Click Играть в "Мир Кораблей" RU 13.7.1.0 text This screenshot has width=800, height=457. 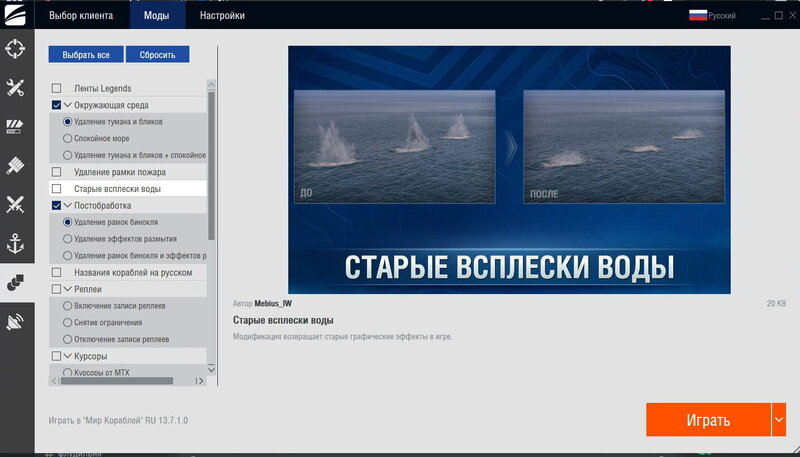click(x=118, y=421)
